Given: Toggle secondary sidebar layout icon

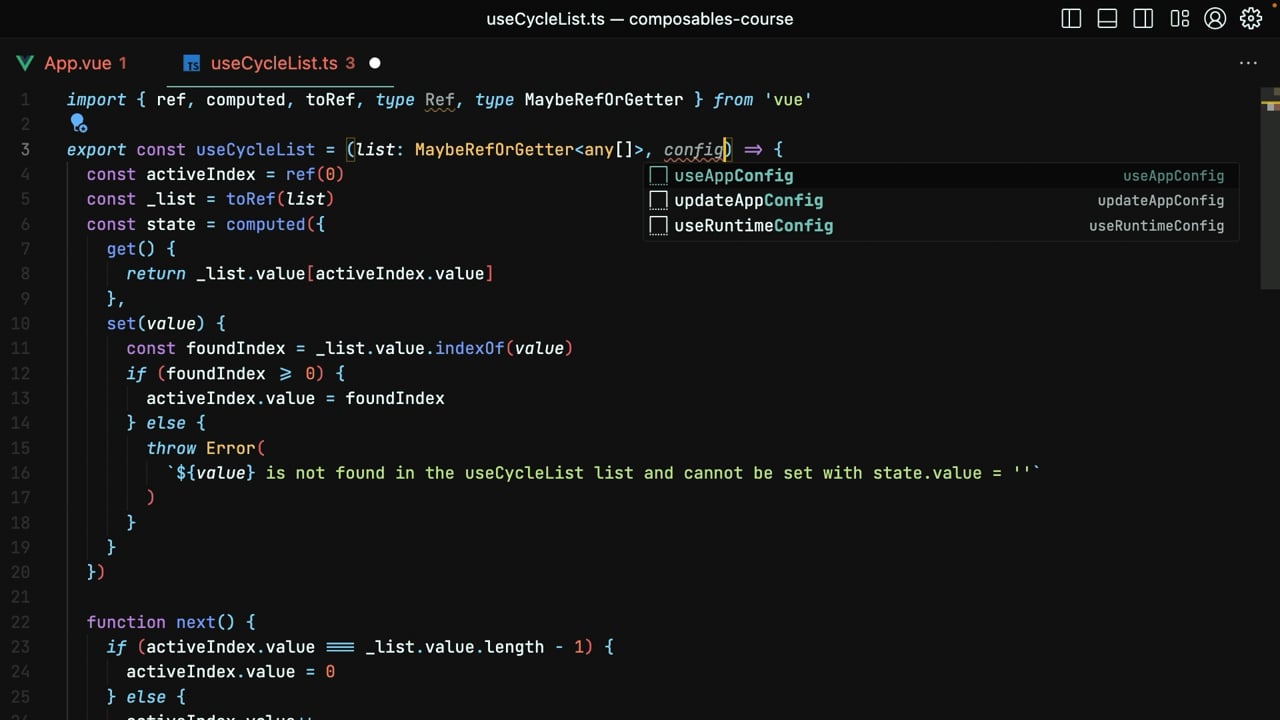Looking at the screenshot, I should coord(1143,19).
